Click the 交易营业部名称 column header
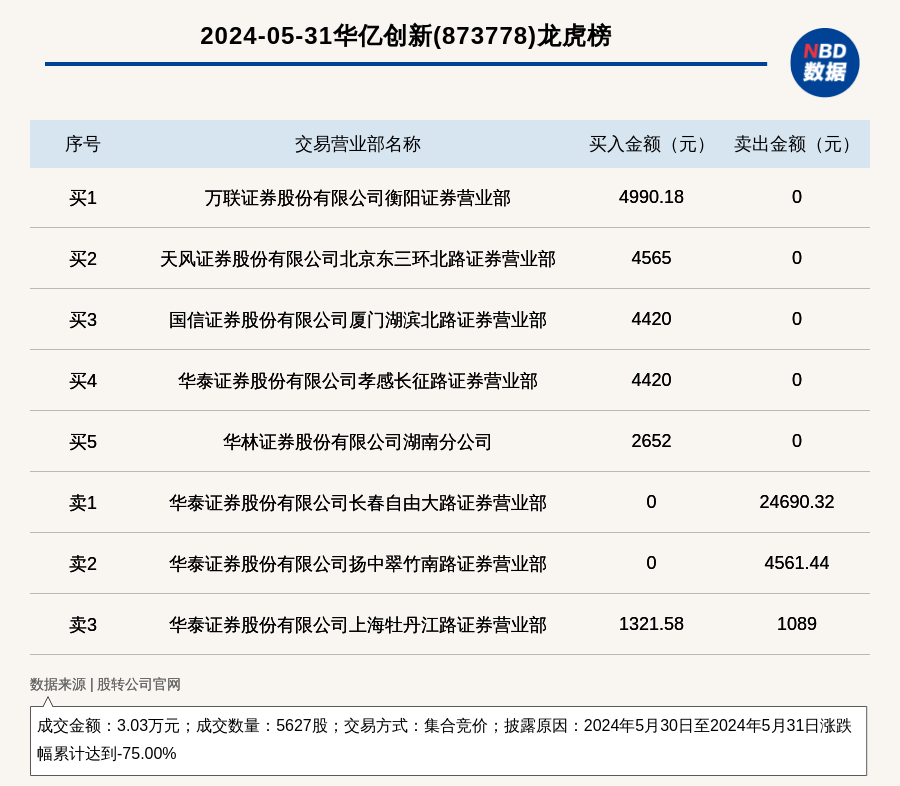The height and width of the screenshot is (786, 900). [358, 144]
